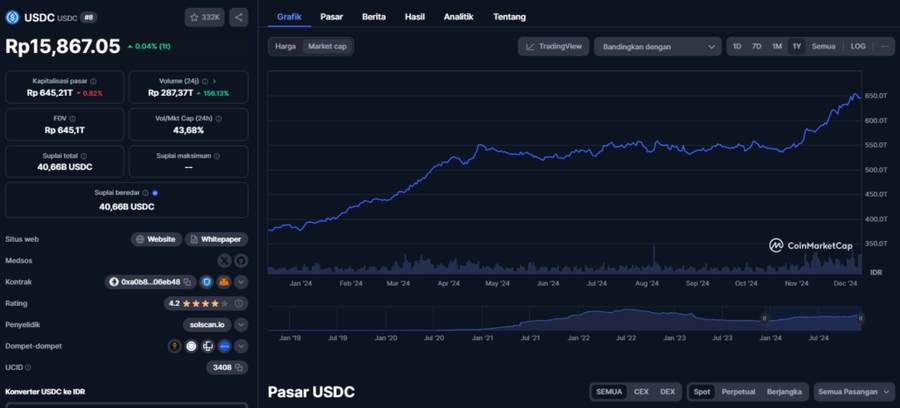This screenshot has height=408, width=900.
Task: Open the third wallet icon in Dompet-dompet
Action: (x=208, y=346)
